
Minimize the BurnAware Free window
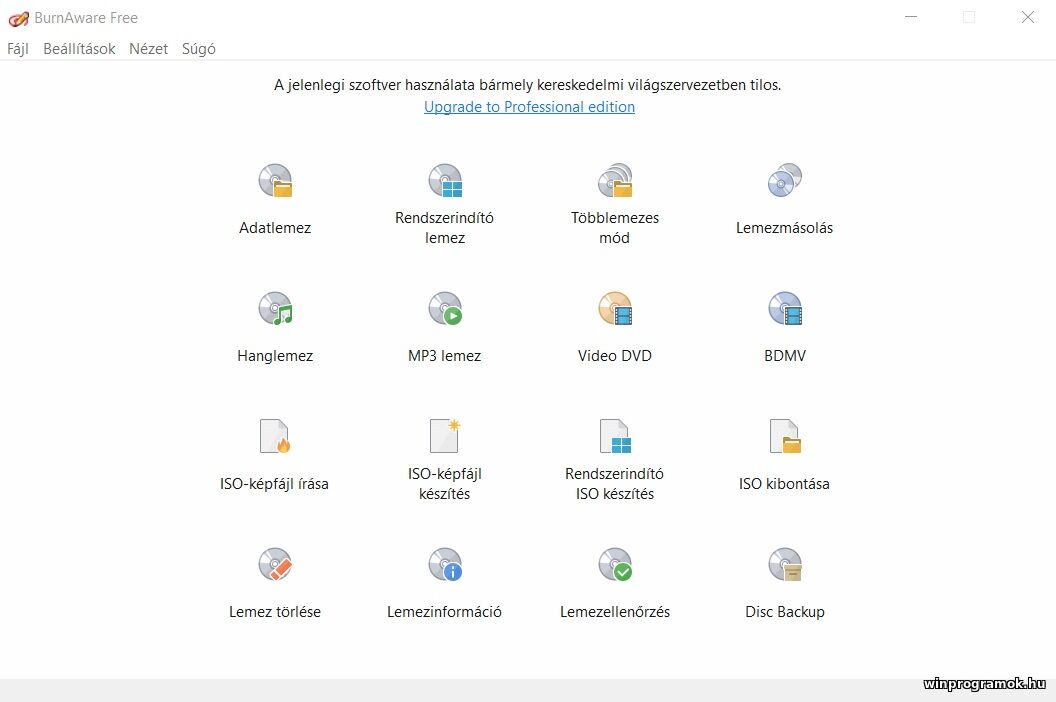911,18
